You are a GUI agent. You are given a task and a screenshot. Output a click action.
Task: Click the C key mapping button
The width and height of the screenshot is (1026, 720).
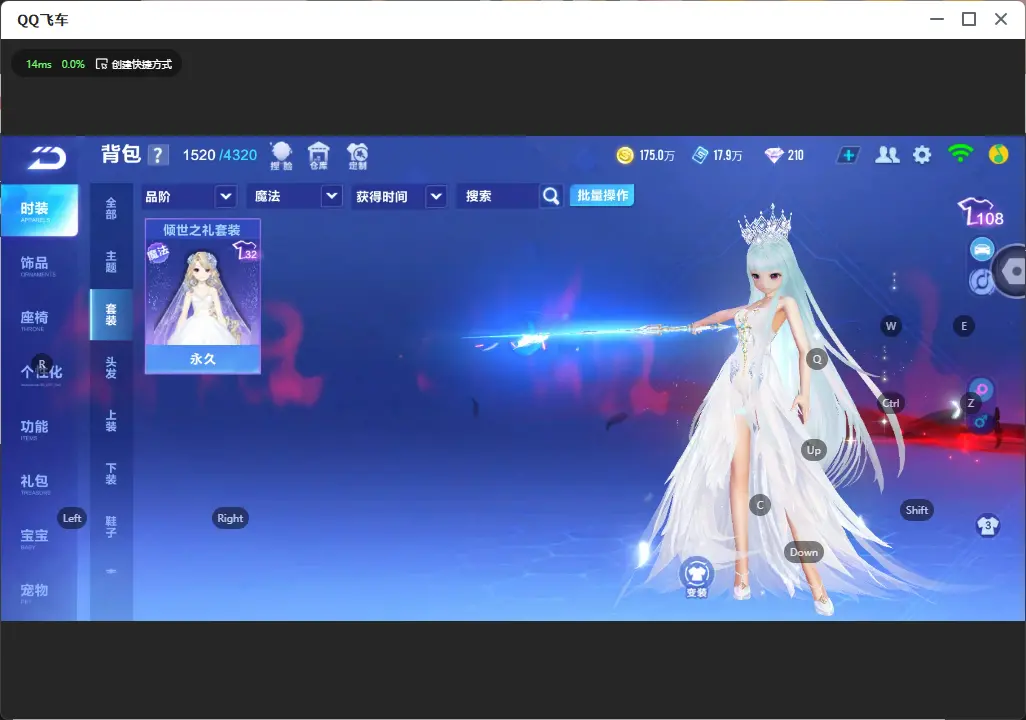point(760,505)
